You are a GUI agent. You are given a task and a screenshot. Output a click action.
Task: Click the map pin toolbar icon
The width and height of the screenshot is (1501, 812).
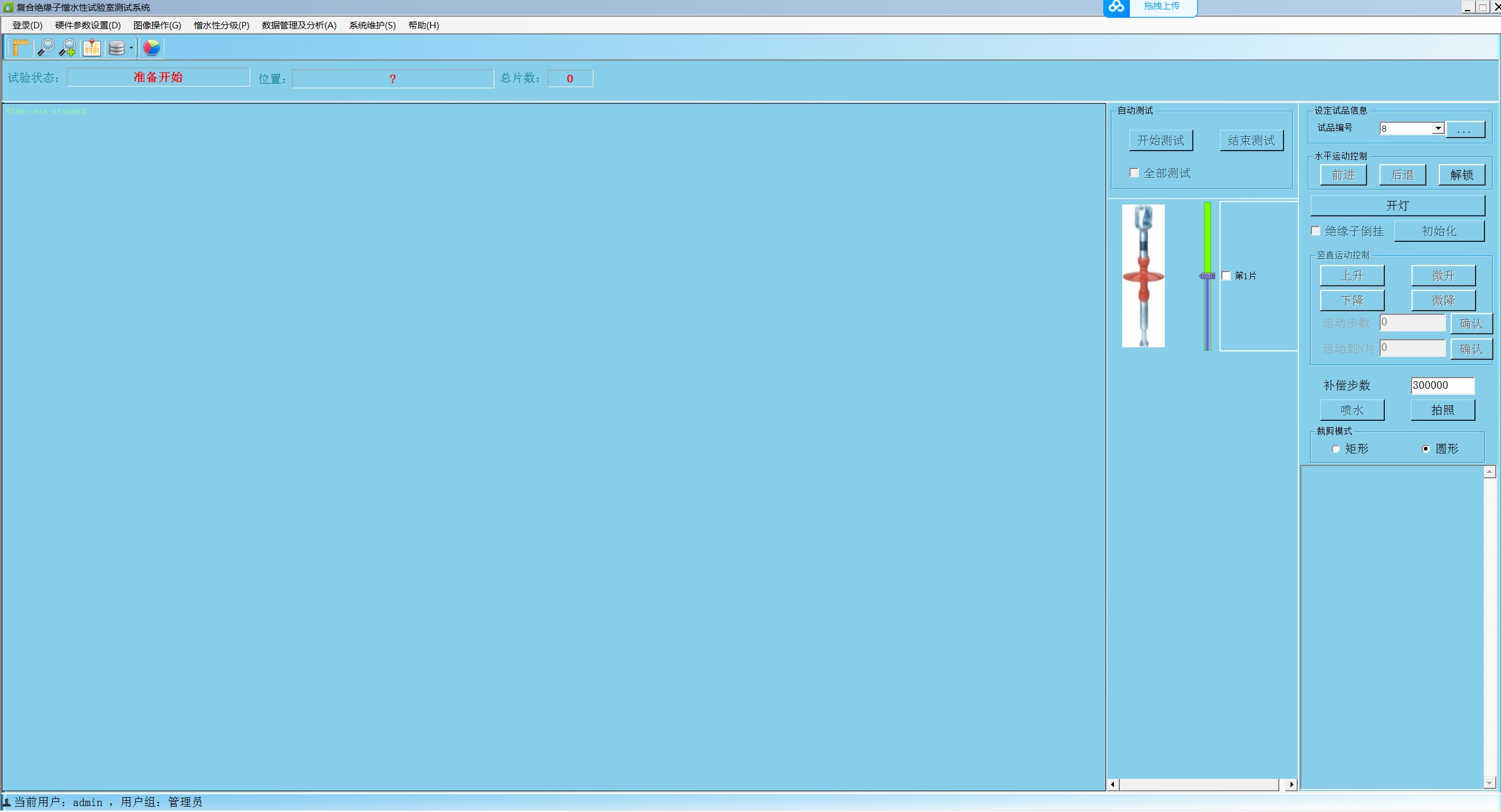91,47
